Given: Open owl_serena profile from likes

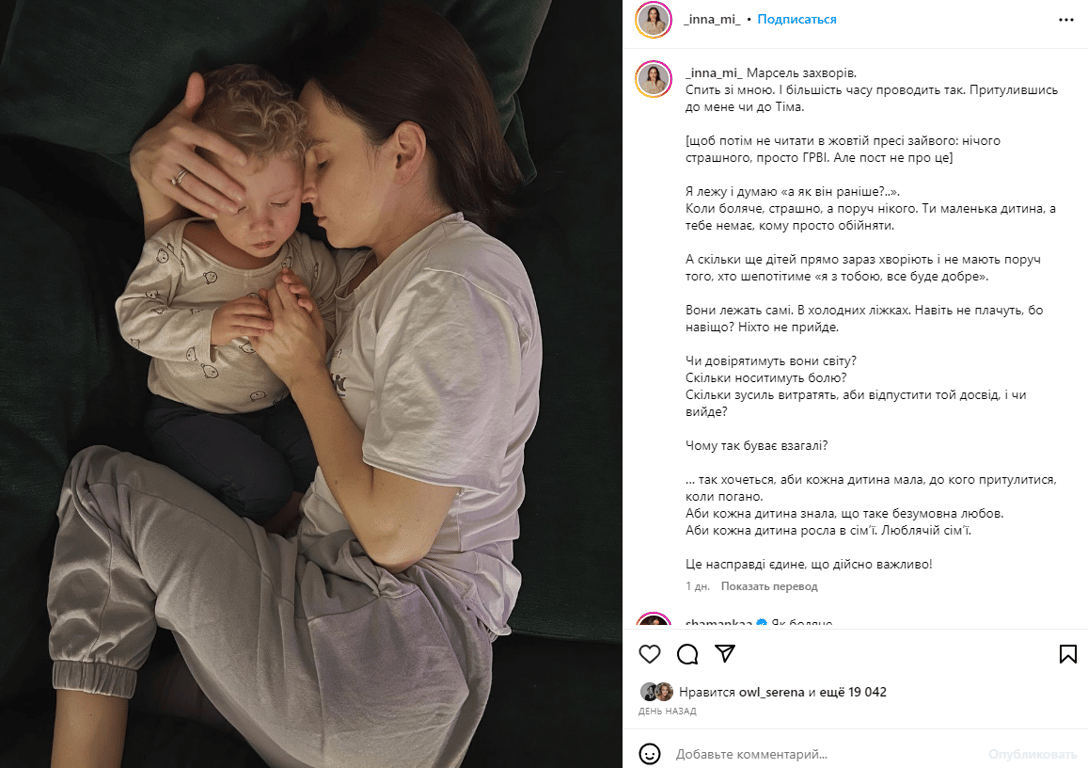Looking at the screenshot, I should [772, 692].
